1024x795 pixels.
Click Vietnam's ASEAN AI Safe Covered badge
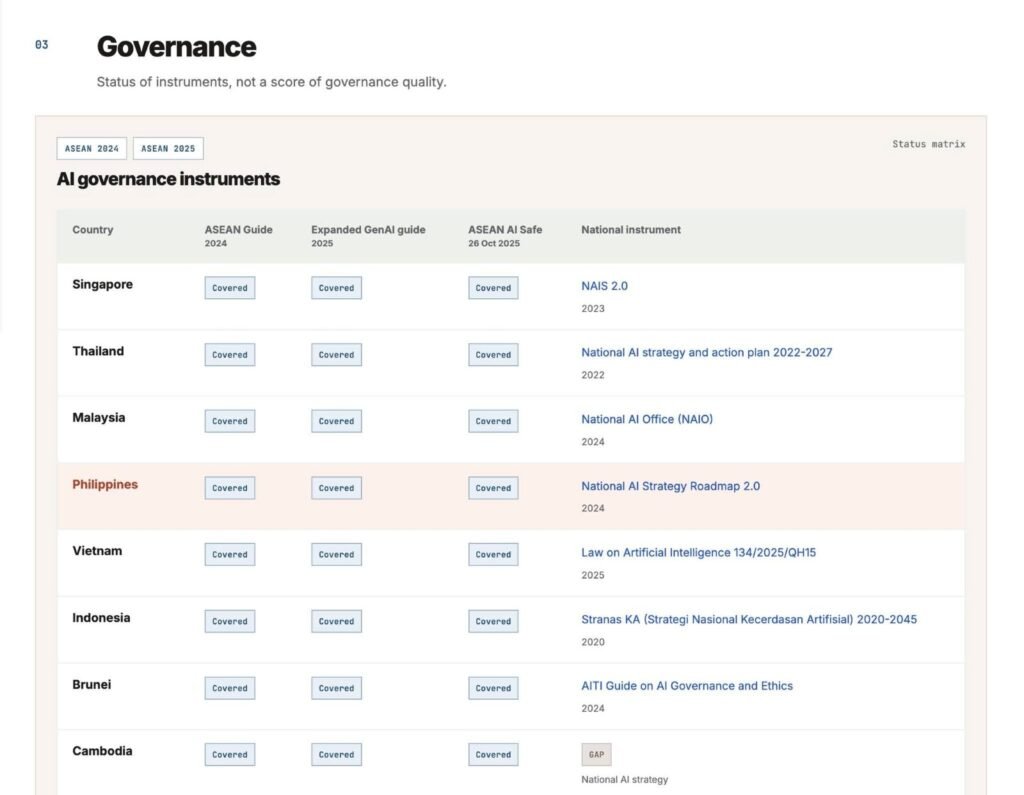tap(493, 555)
